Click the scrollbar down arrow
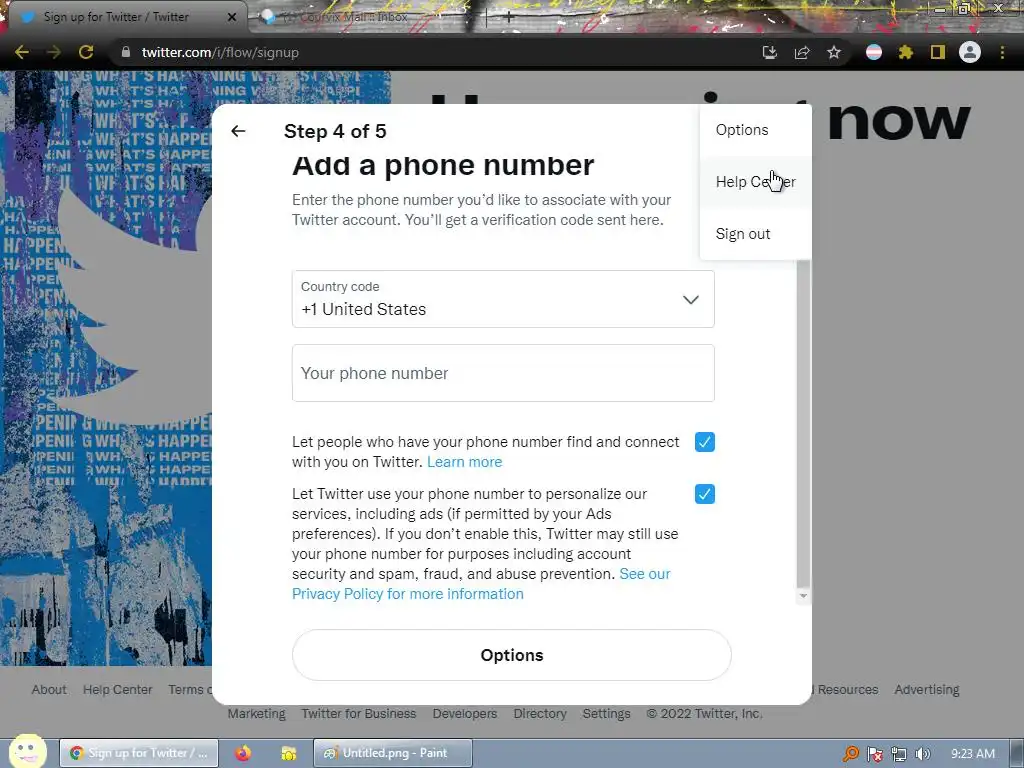The image size is (1024, 768). [803, 596]
